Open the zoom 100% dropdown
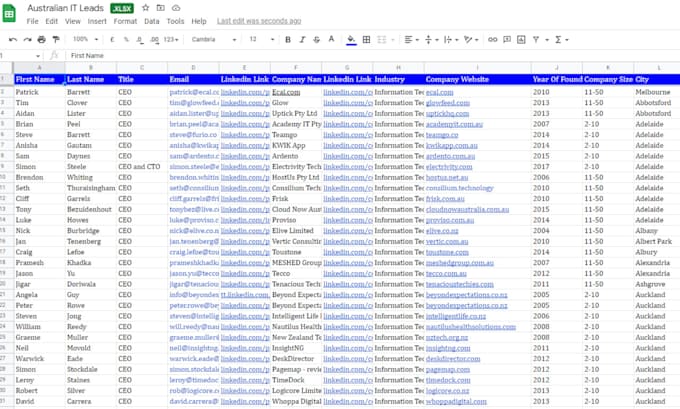This screenshot has width=680, height=409. pyautogui.click(x=85, y=39)
